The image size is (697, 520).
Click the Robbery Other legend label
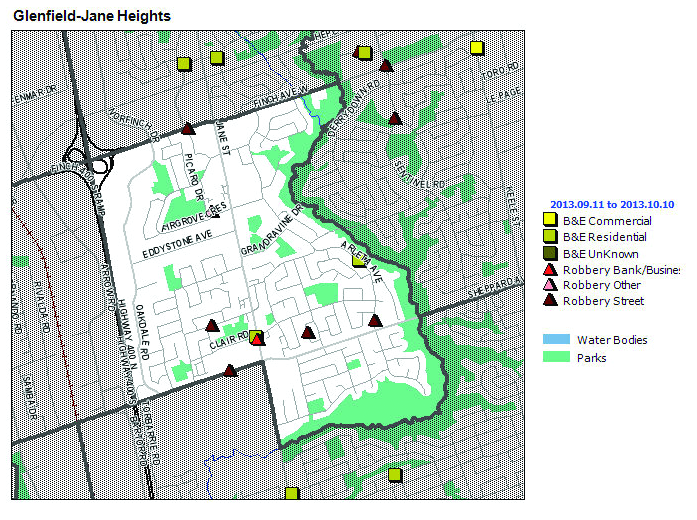pos(602,285)
